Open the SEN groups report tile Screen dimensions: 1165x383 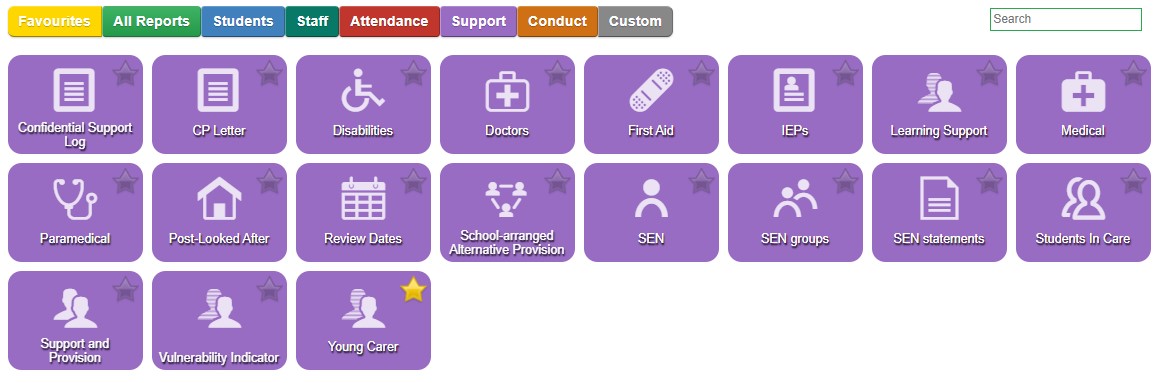point(795,213)
